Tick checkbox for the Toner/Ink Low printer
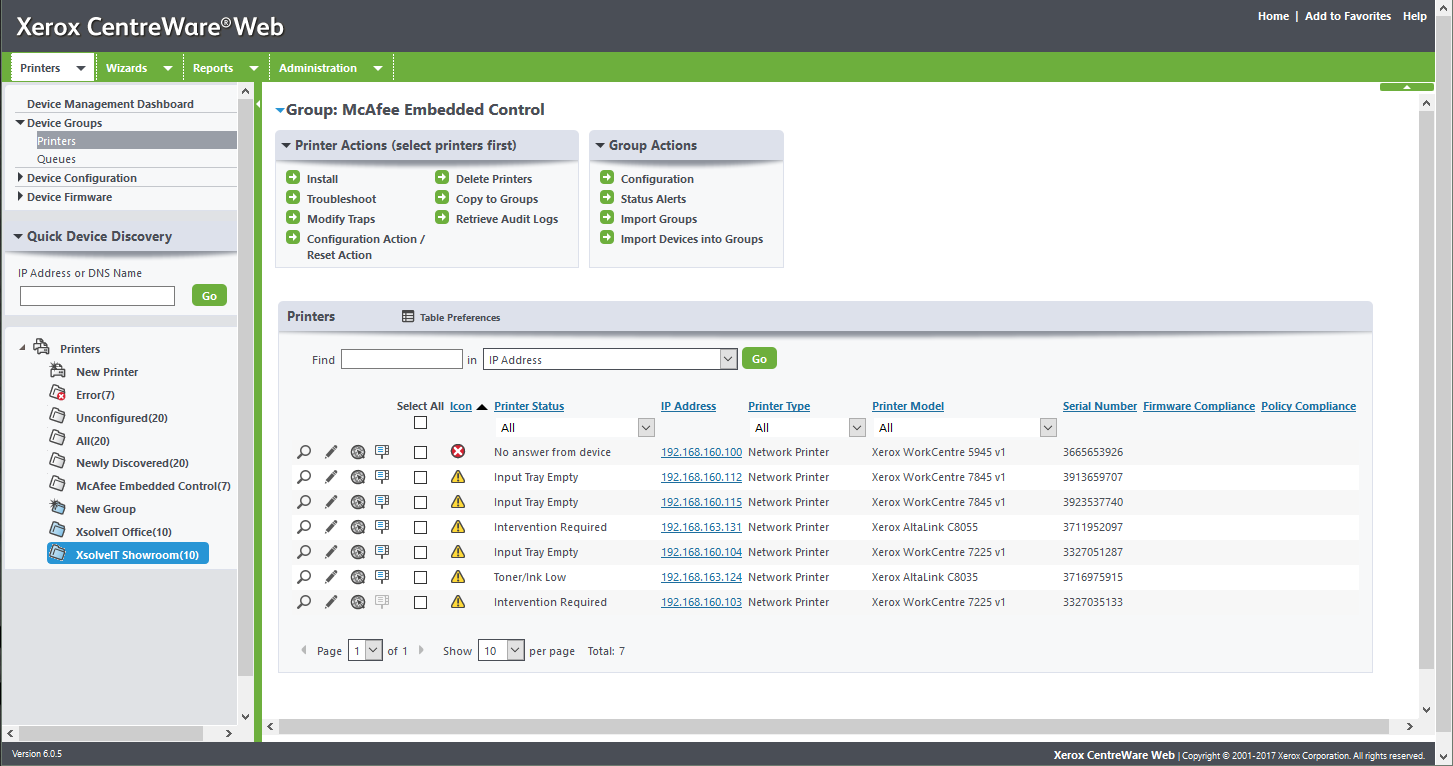Image resolution: width=1453 pixels, height=766 pixels. tap(420, 577)
